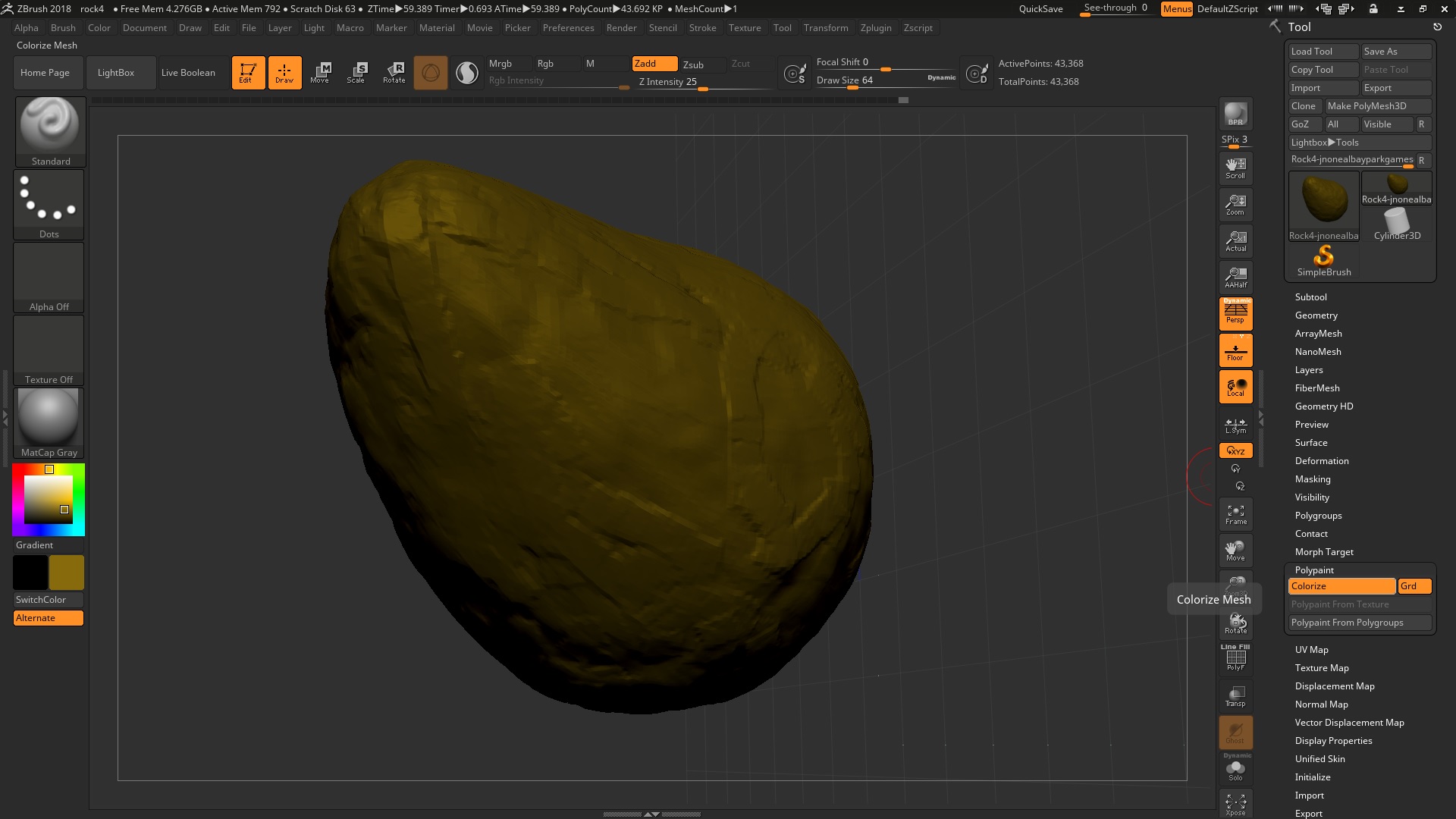Screen dimensions: 1456x819
Task: Click the Rotate view icon in right shelf
Action: point(1235,625)
